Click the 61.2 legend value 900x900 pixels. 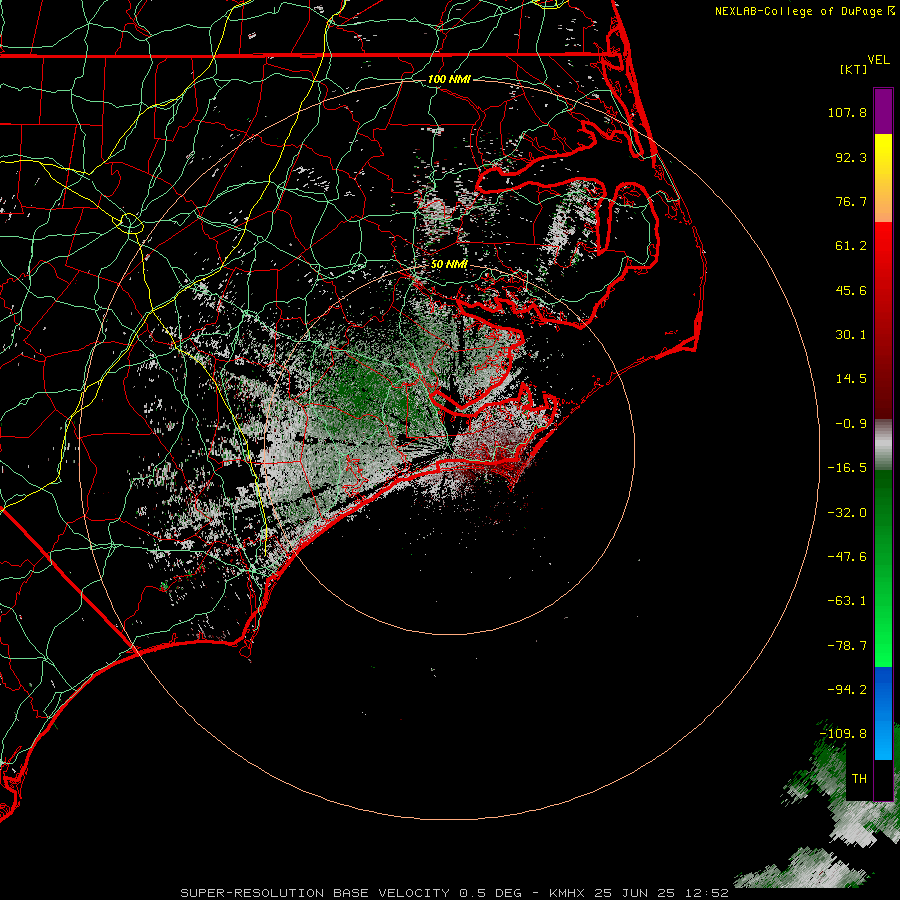click(x=851, y=246)
